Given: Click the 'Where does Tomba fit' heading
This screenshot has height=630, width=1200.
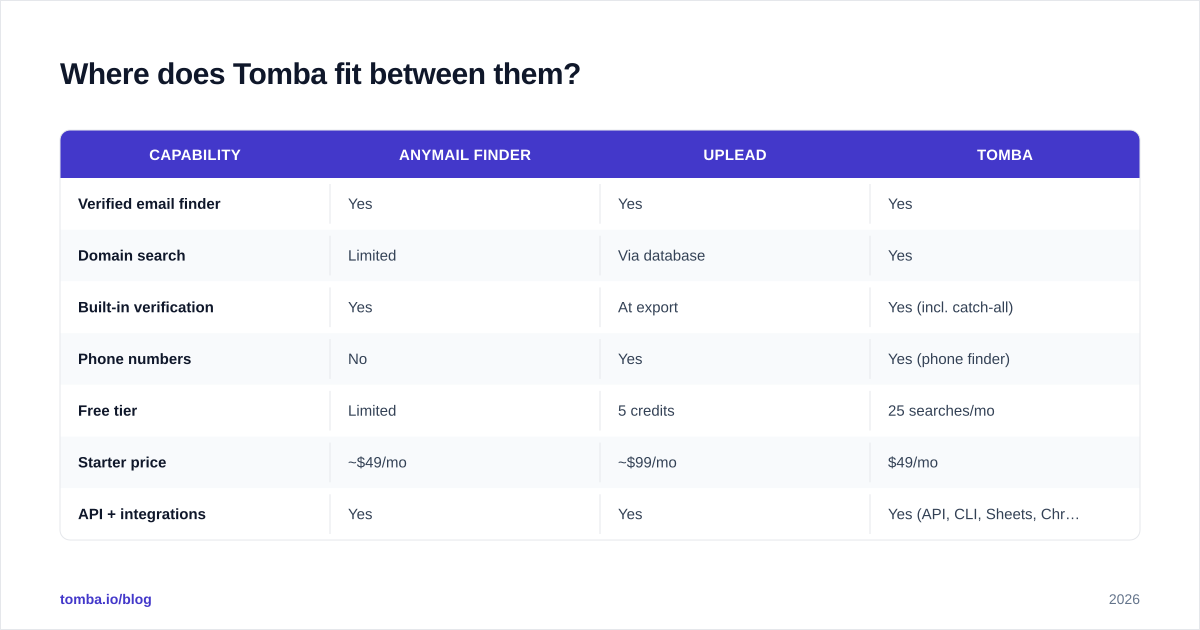Looking at the screenshot, I should (x=320, y=74).
